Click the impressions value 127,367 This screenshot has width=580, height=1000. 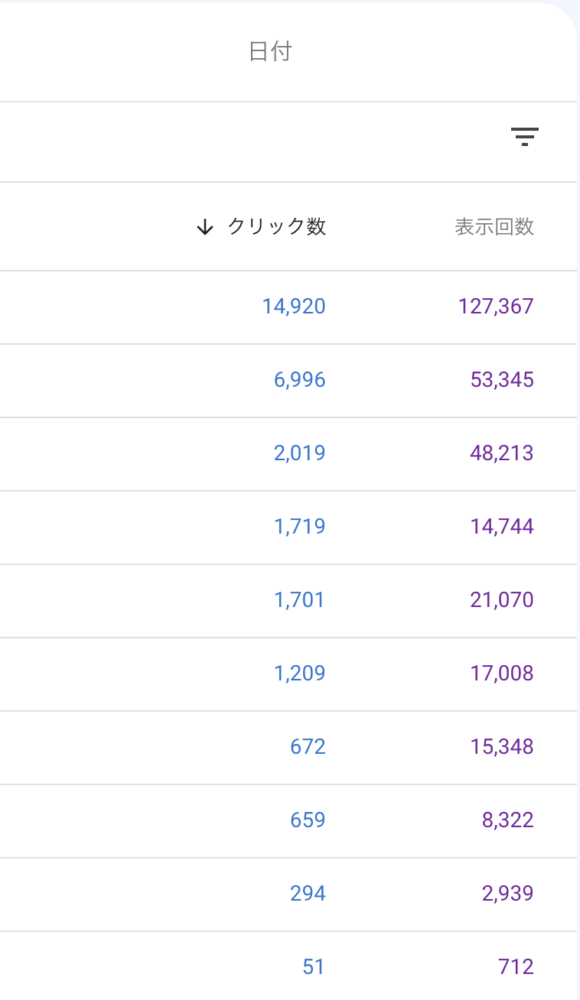click(496, 306)
